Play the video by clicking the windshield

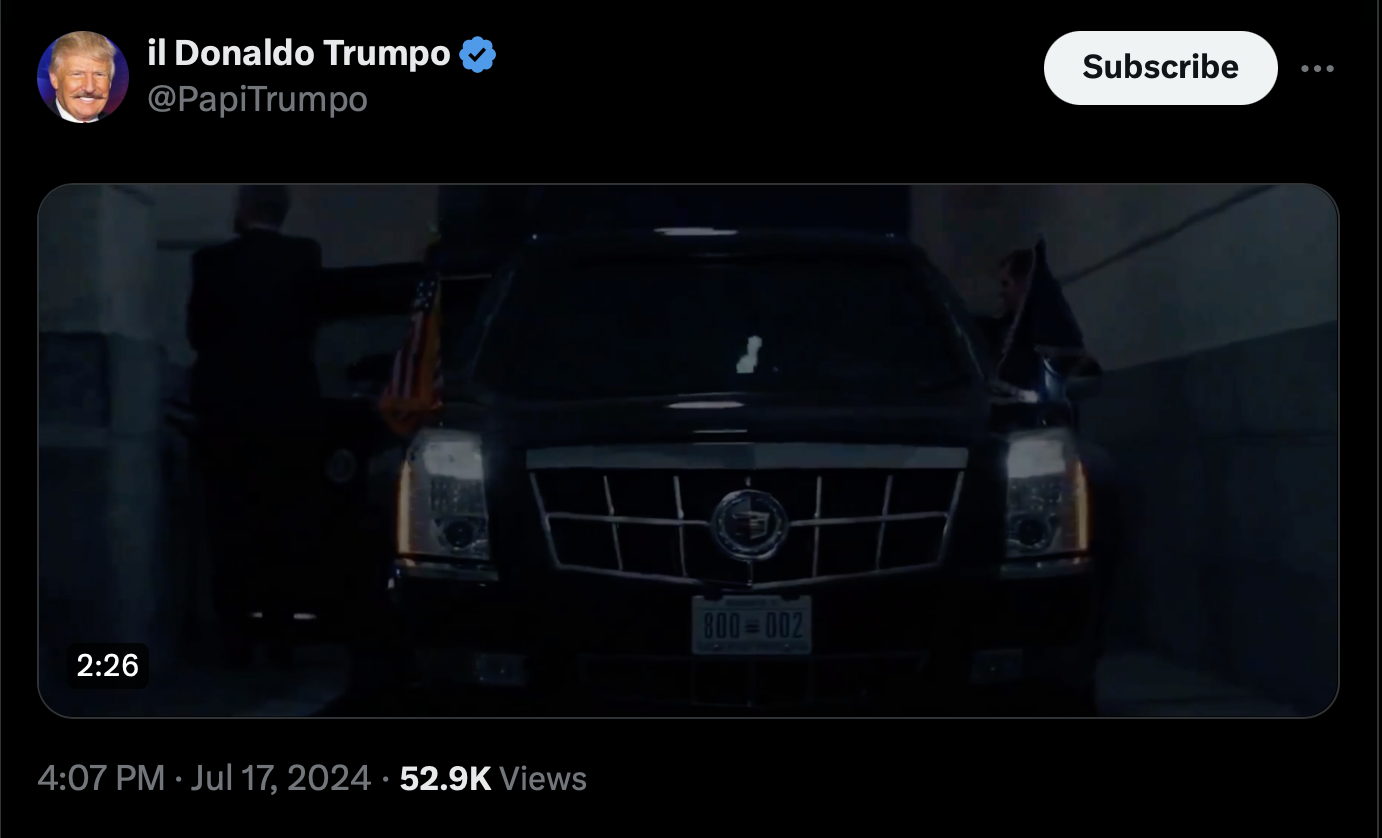722,320
